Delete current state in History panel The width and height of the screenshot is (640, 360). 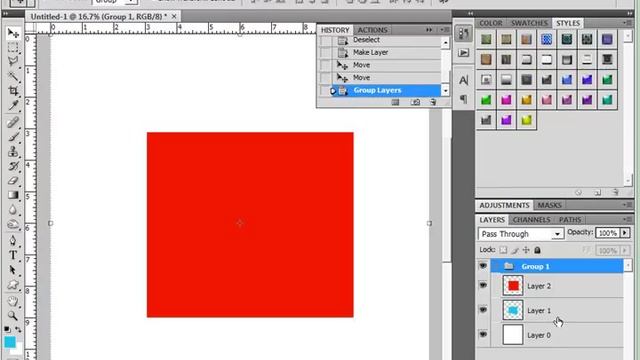tap(433, 102)
